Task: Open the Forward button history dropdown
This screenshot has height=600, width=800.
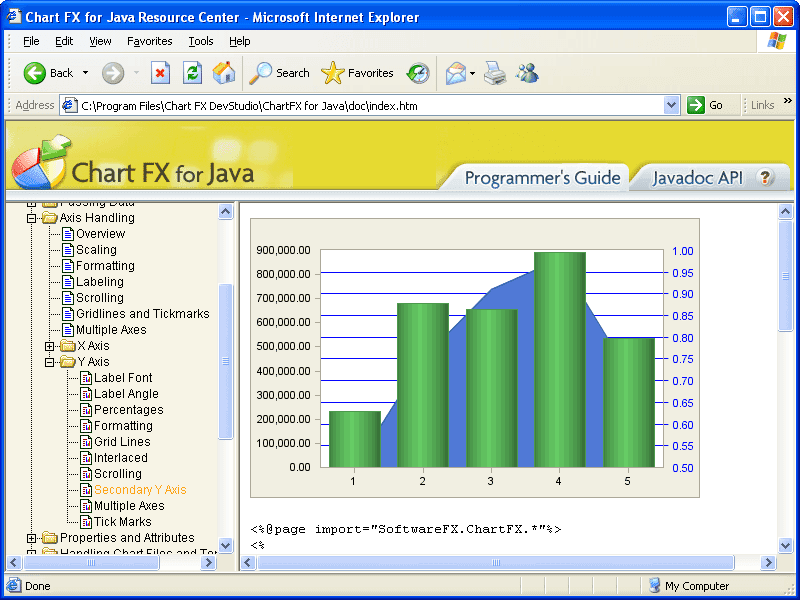Action: (x=136, y=73)
